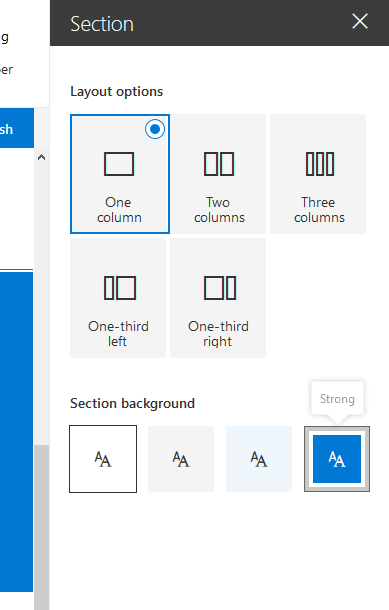
Task: Choose the neutral gray background swatch
Action: point(181,459)
